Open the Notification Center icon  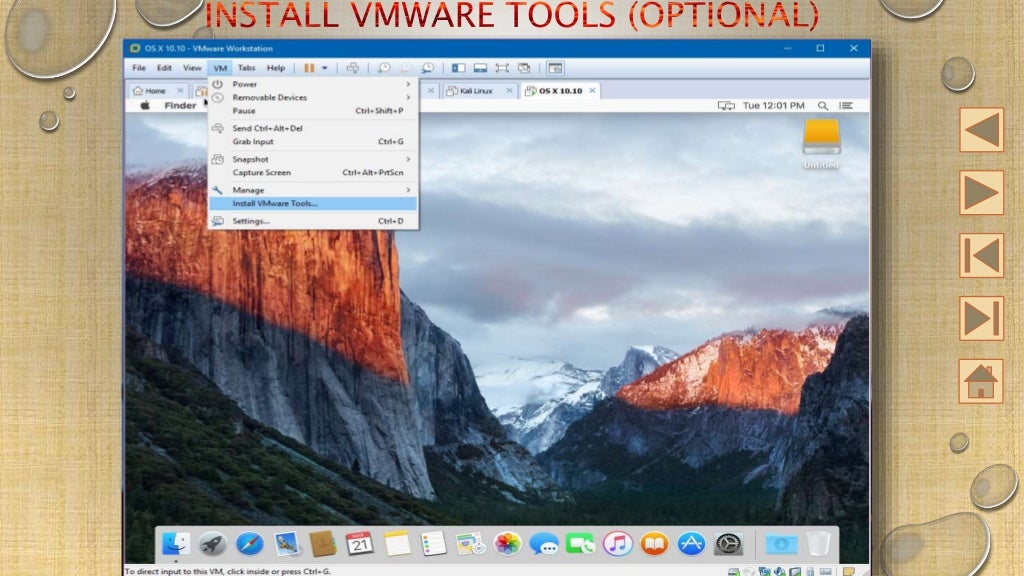[846, 106]
